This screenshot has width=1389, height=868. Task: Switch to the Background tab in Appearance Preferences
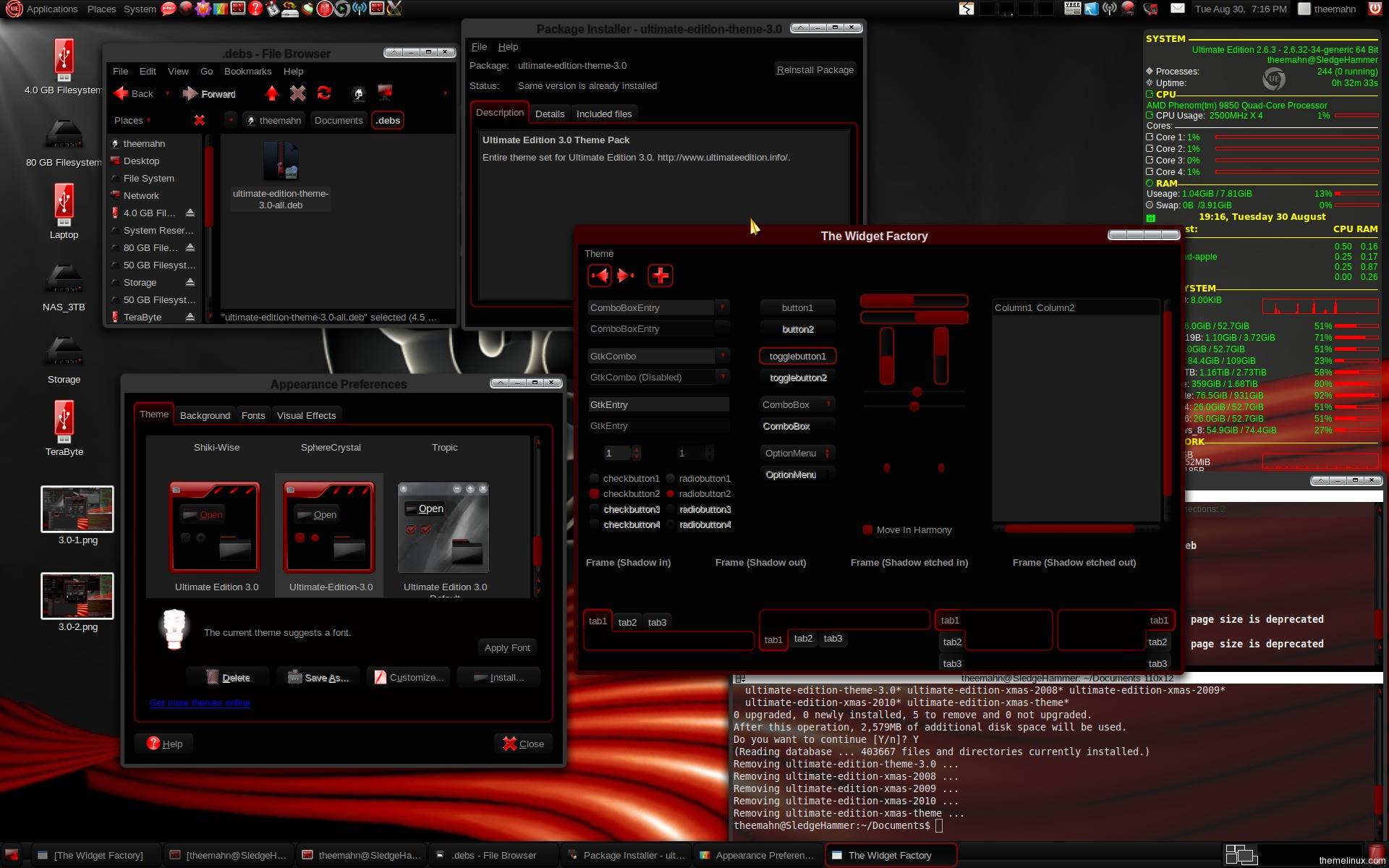(205, 415)
